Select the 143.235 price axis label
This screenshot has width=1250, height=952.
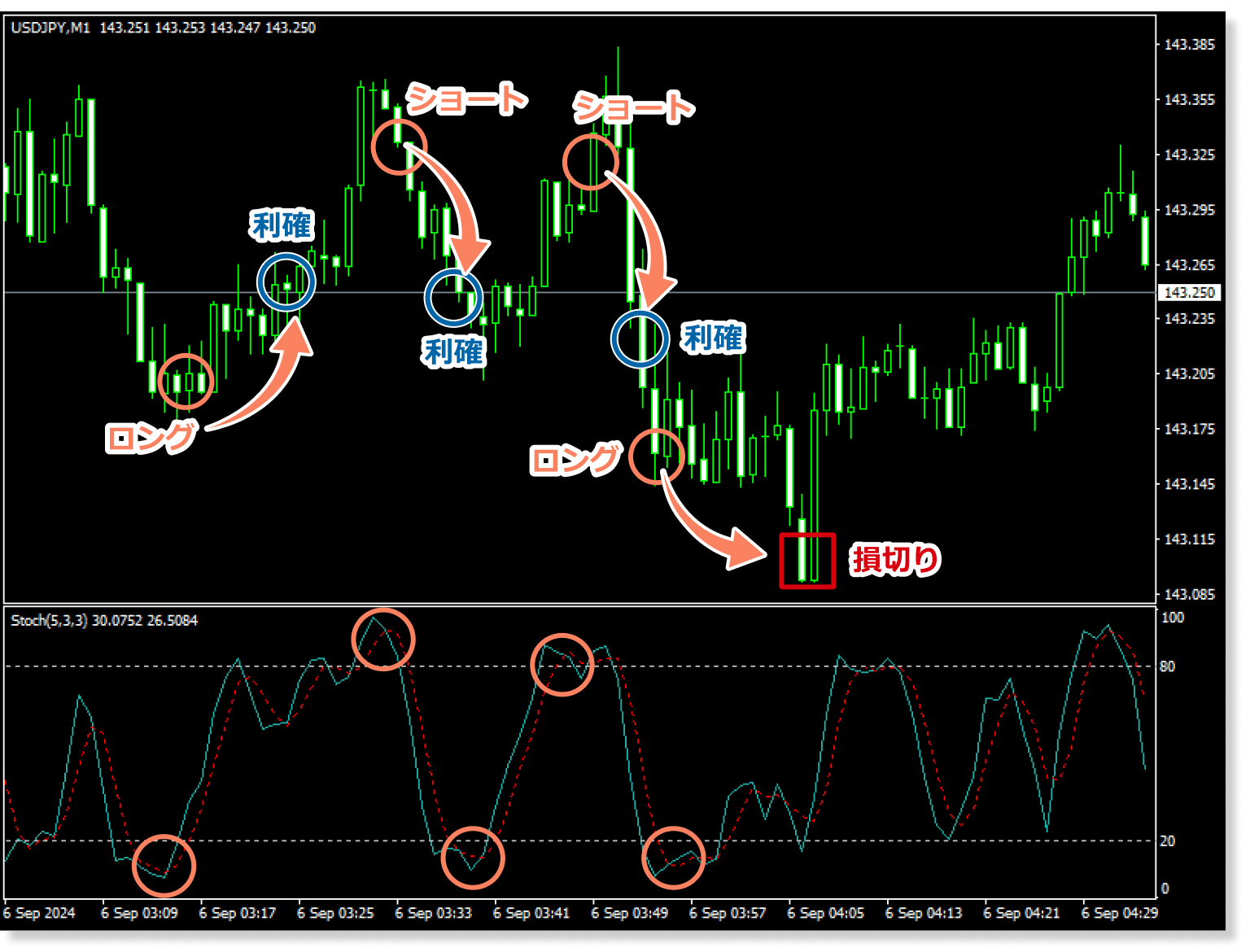coord(1189,319)
